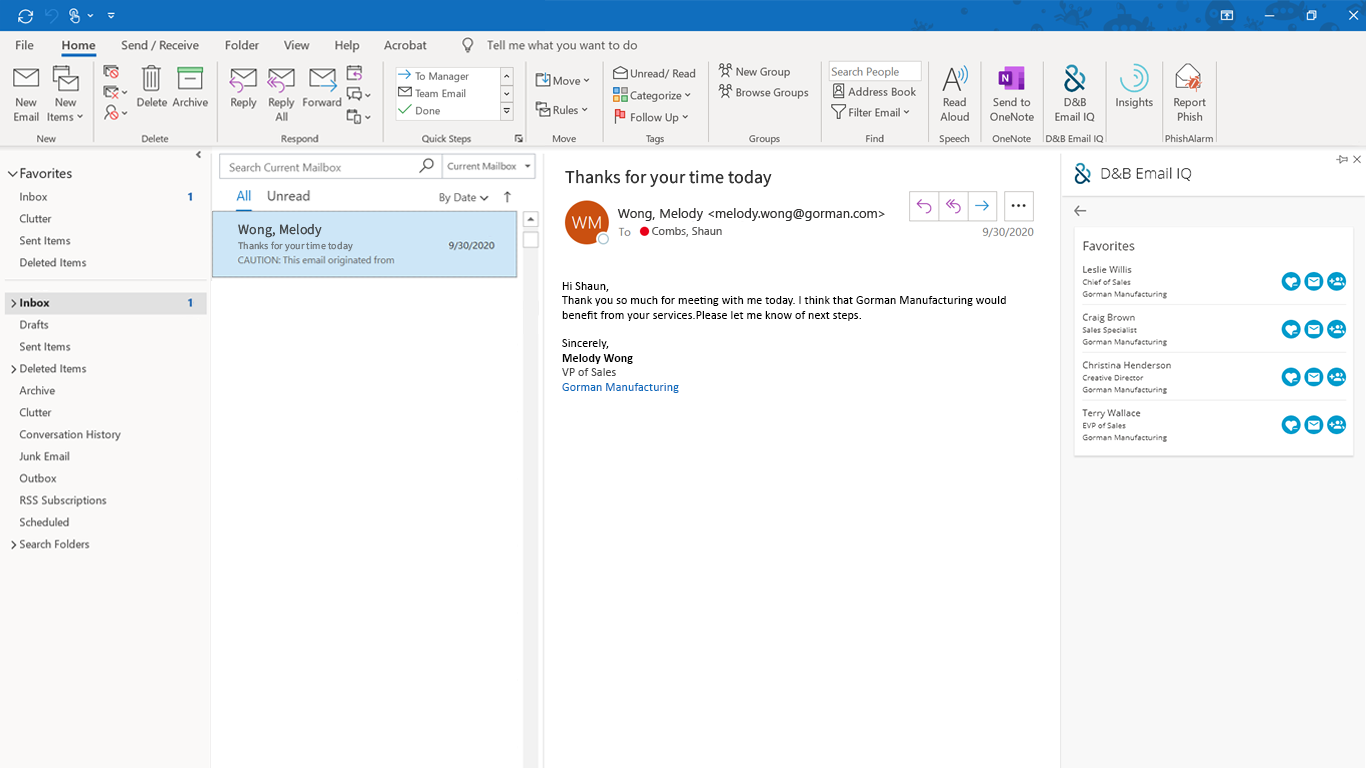Screen dimensions: 1366x768
Task: Open the Follow Up flag menu
Action: coord(651,117)
